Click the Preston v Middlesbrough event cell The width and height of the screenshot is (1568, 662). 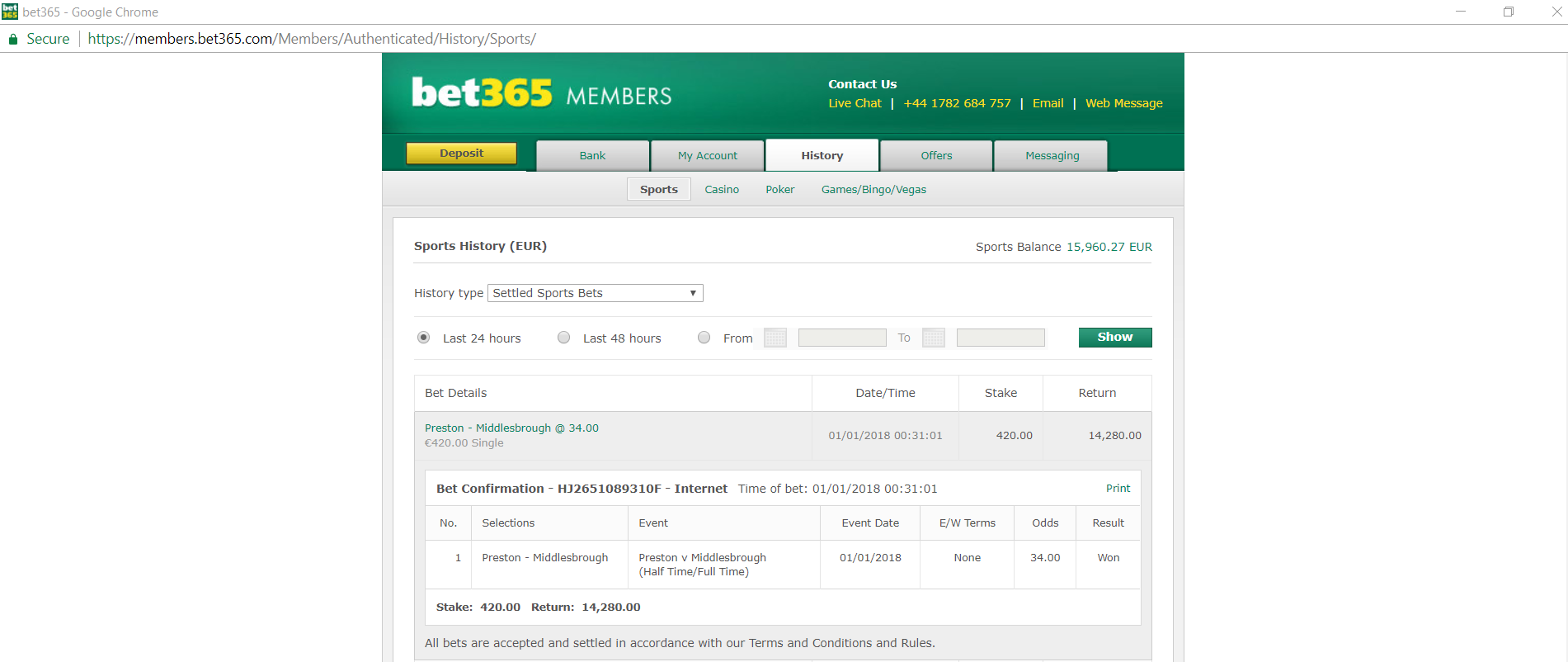(724, 564)
